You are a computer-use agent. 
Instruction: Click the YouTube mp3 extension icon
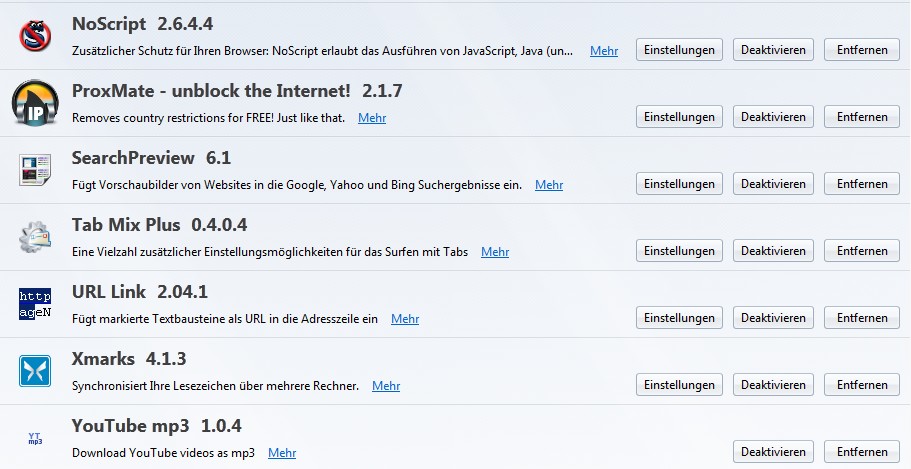tap(35, 439)
